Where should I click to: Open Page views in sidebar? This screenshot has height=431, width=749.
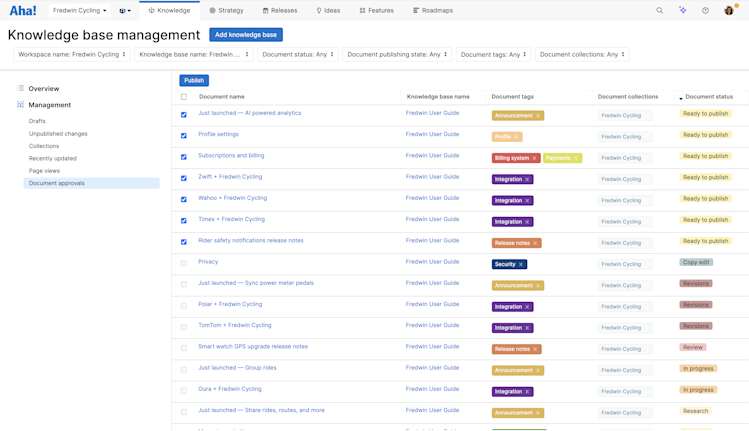[x=44, y=171]
